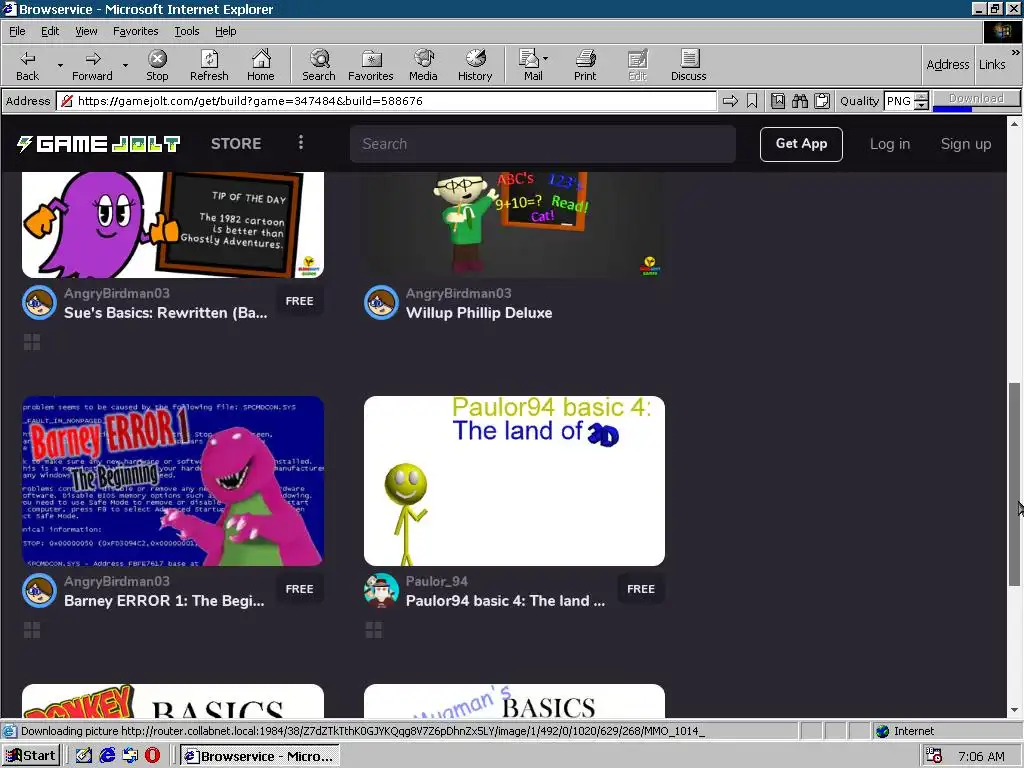Decrease the Quality value with the down stepper arrow
The height and width of the screenshot is (768, 1024).
[921, 105]
